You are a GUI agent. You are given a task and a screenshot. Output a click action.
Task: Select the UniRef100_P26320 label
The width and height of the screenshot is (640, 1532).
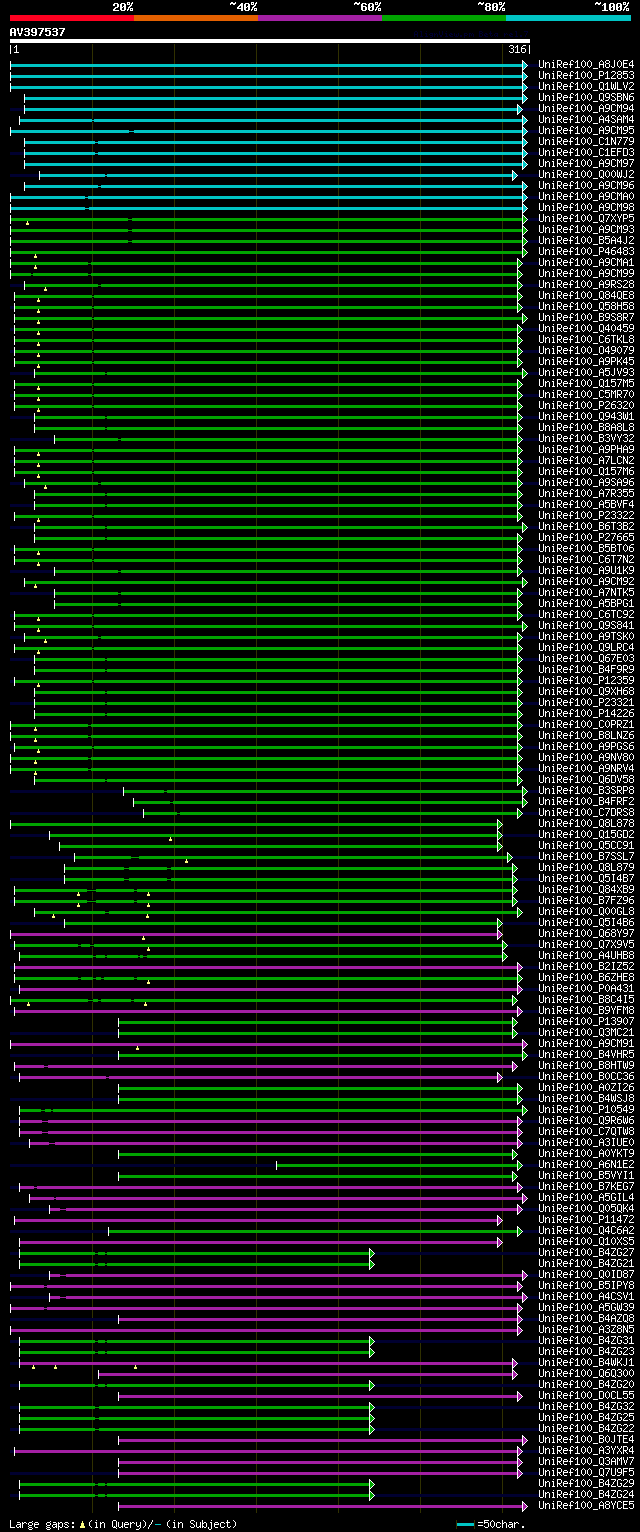pos(586,405)
